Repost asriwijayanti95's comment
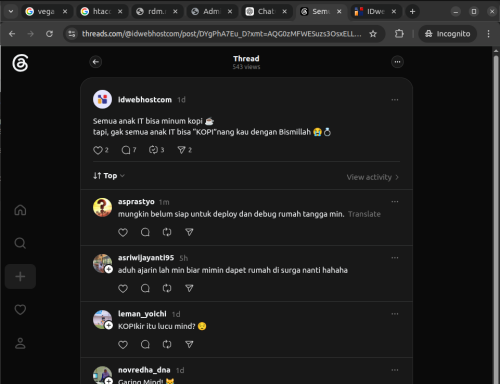Viewport: 500px width, 384px height. pos(167,288)
